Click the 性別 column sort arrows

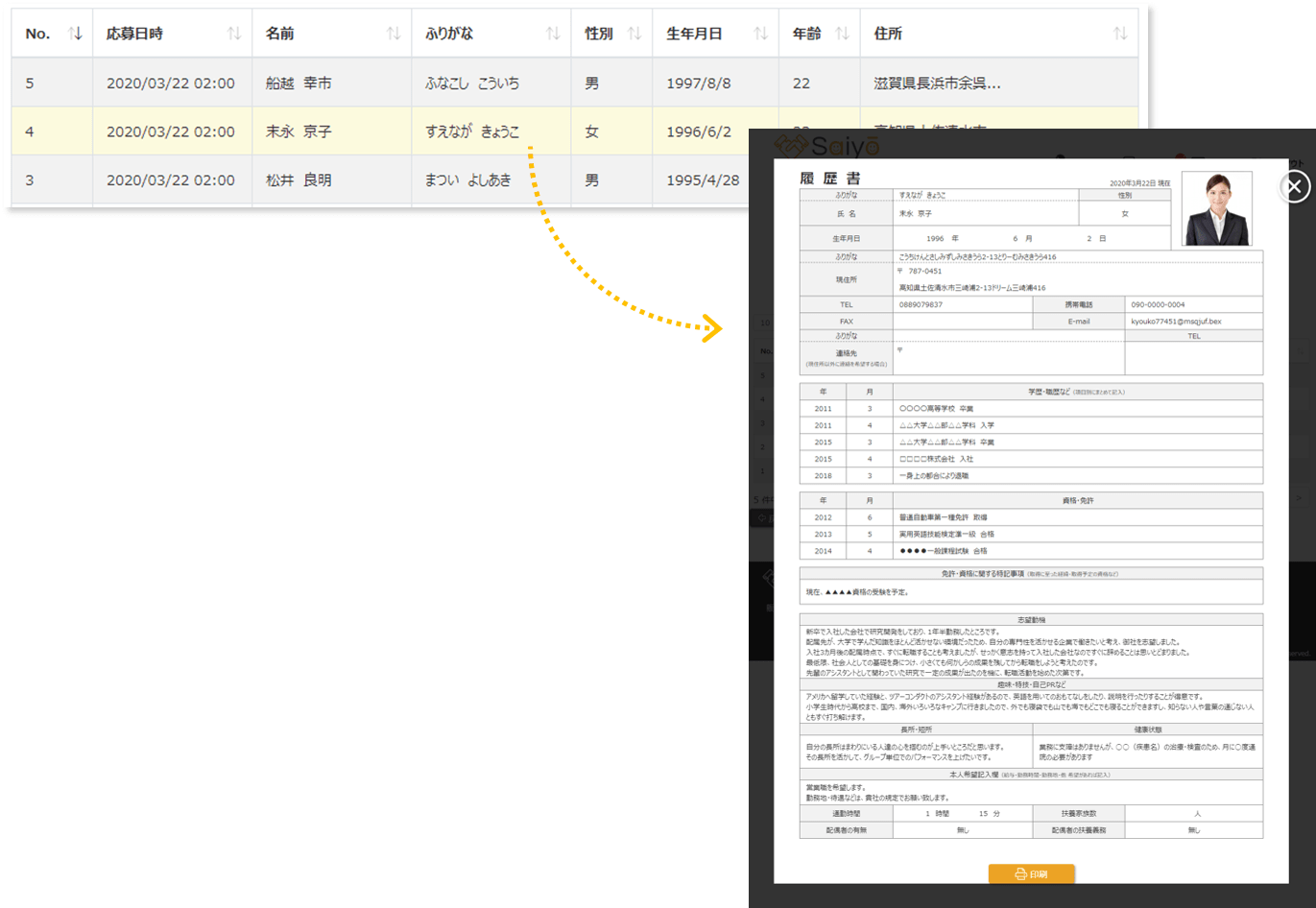(x=634, y=34)
